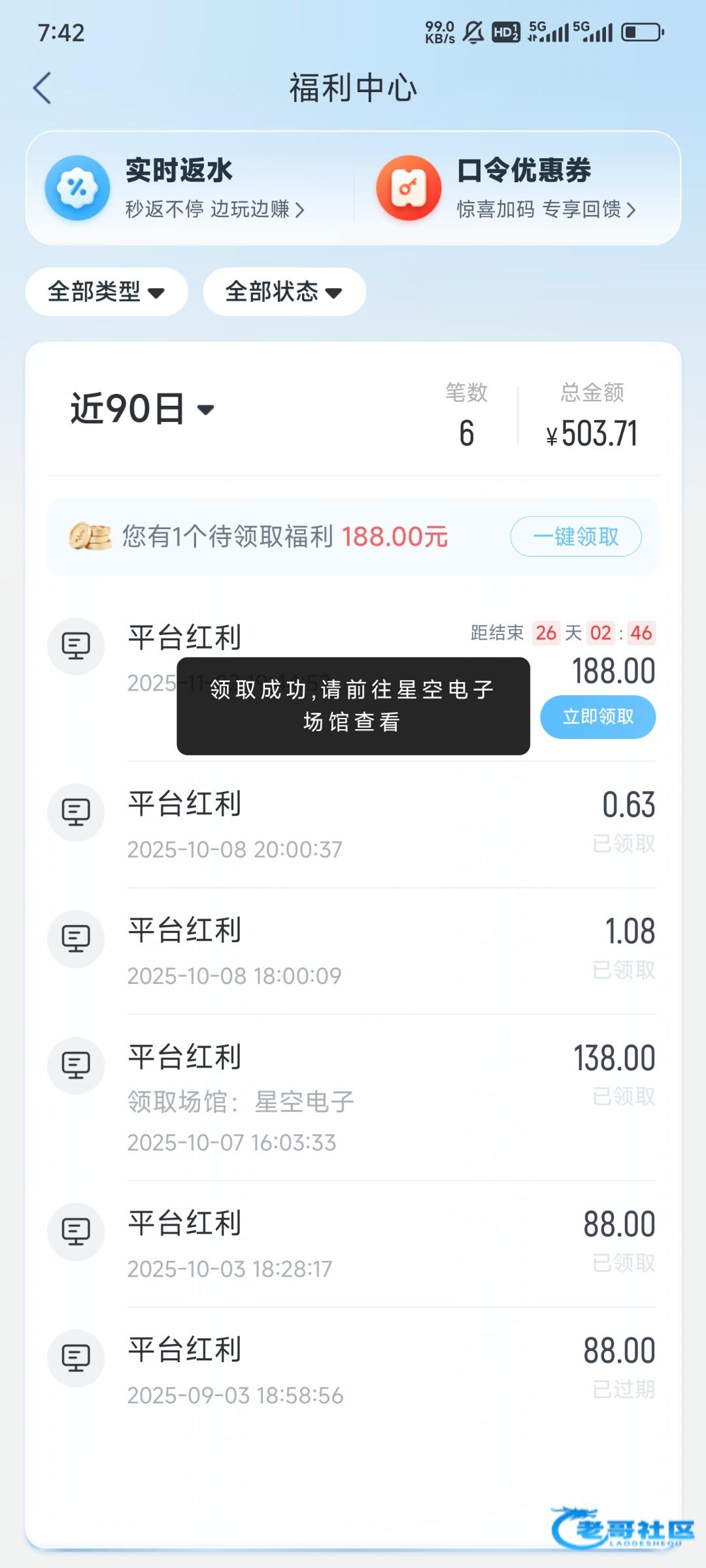Open the red 口令优惠券 coupon icon
Screen dimensions: 706x1568
tap(409, 188)
